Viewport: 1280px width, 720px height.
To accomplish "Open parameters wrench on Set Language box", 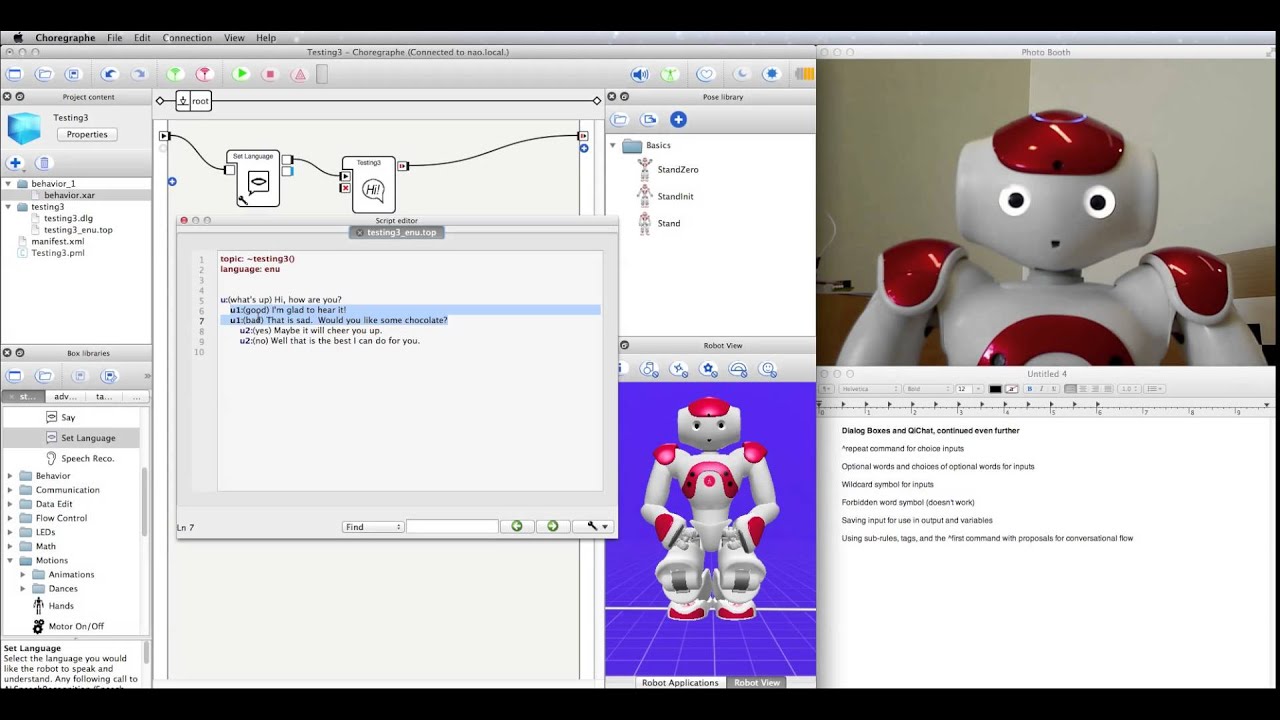I will [242, 200].
